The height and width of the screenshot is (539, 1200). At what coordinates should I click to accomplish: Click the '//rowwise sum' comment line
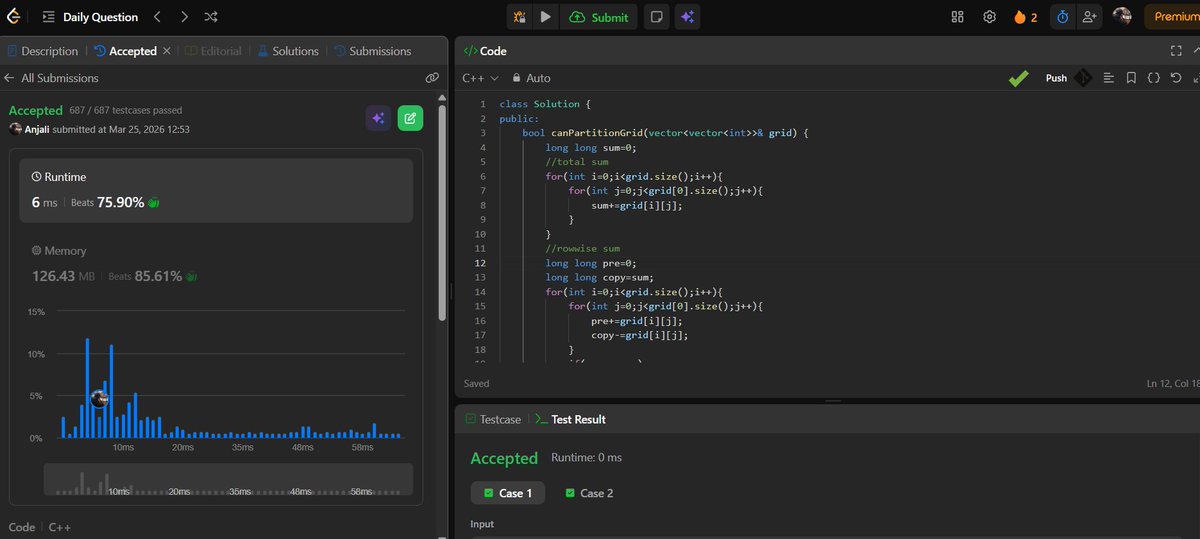coord(582,248)
